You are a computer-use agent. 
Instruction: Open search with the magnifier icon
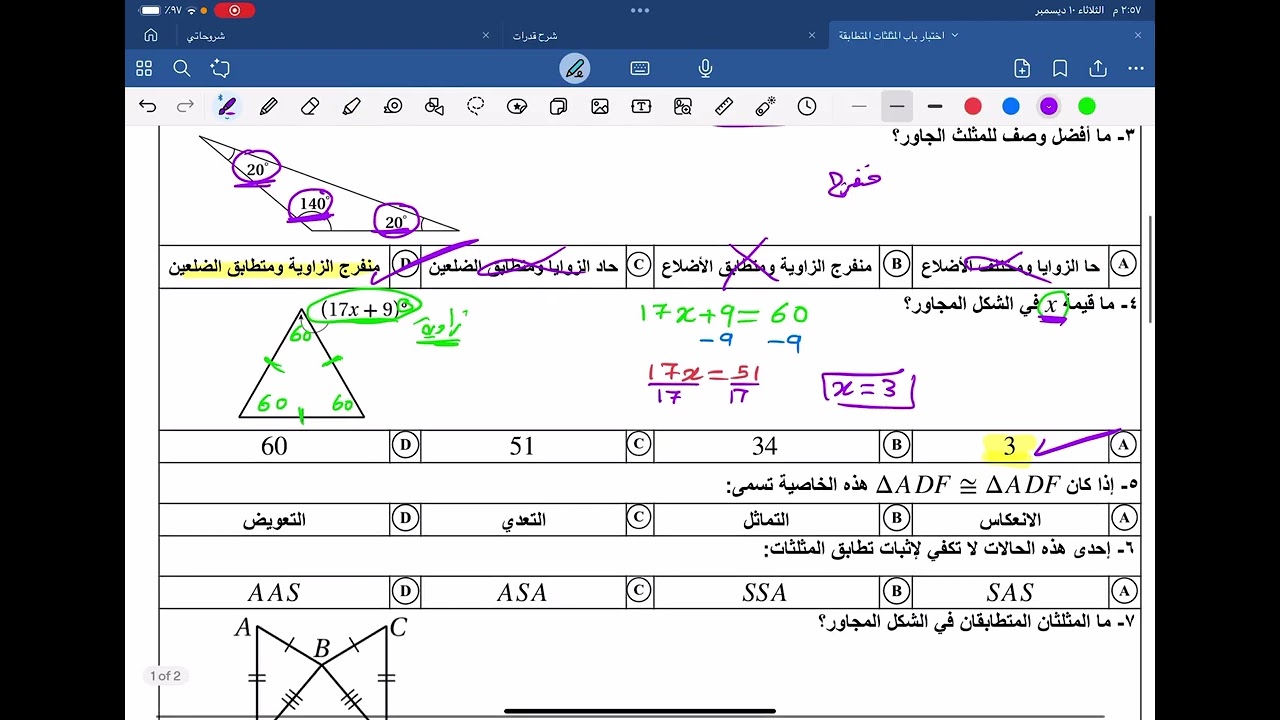pos(182,68)
